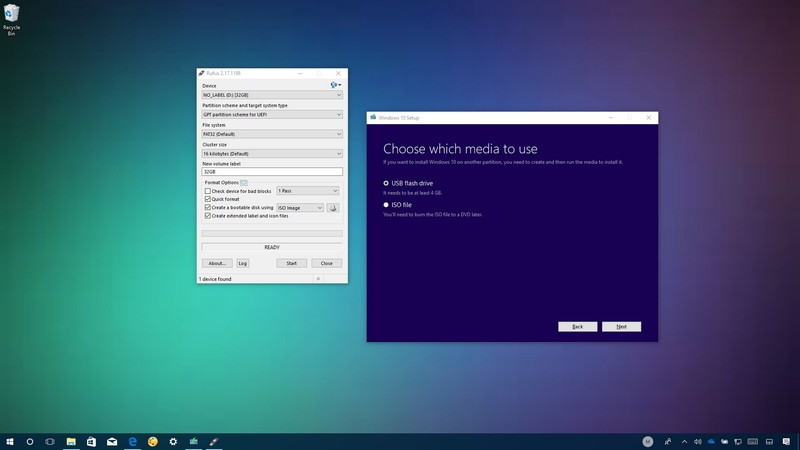Enable Check device for bad blocks
Image resolution: width=800 pixels, height=450 pixels.
pos(208,191)
